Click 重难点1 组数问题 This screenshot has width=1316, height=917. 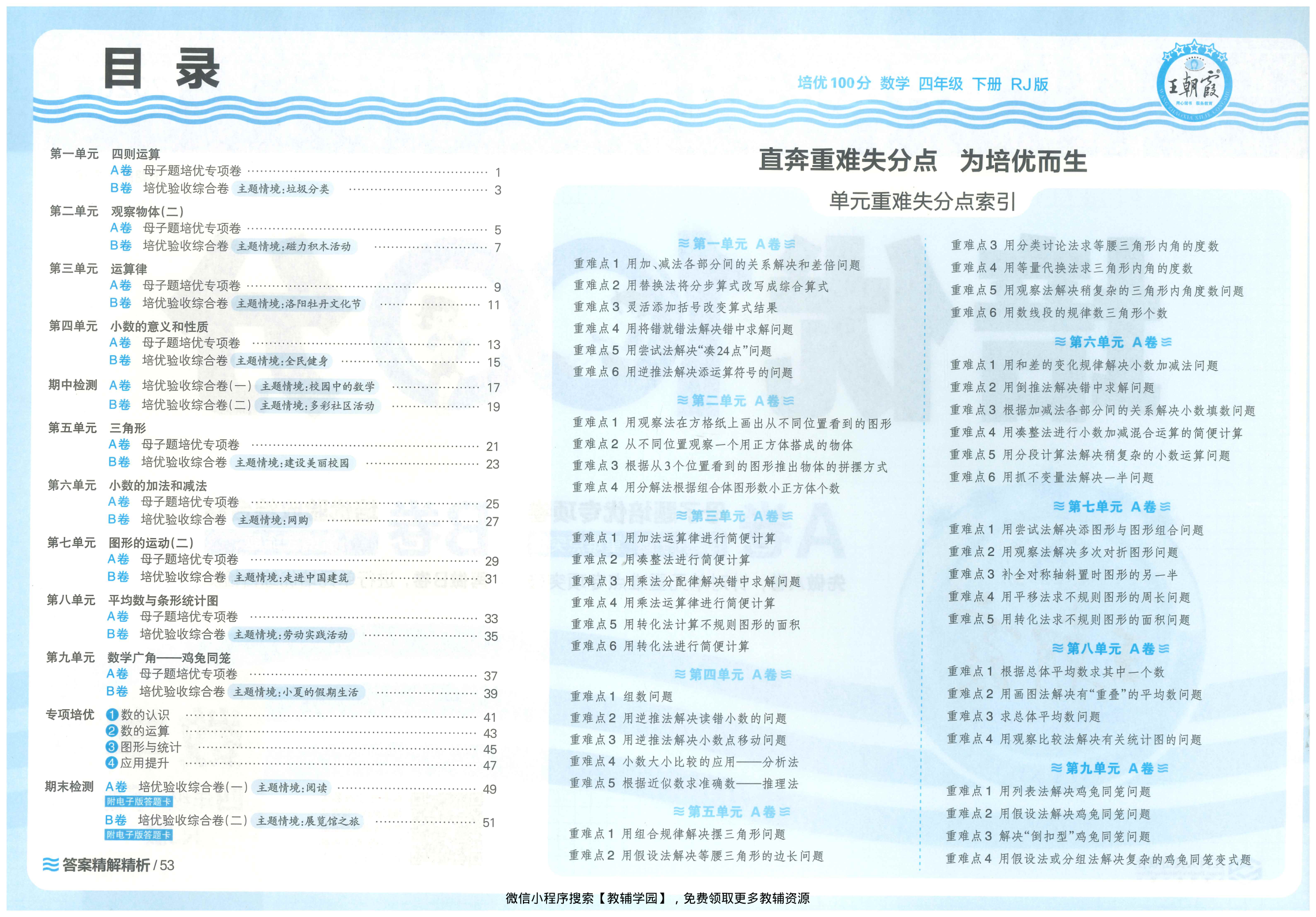click(x=622, y=696)
